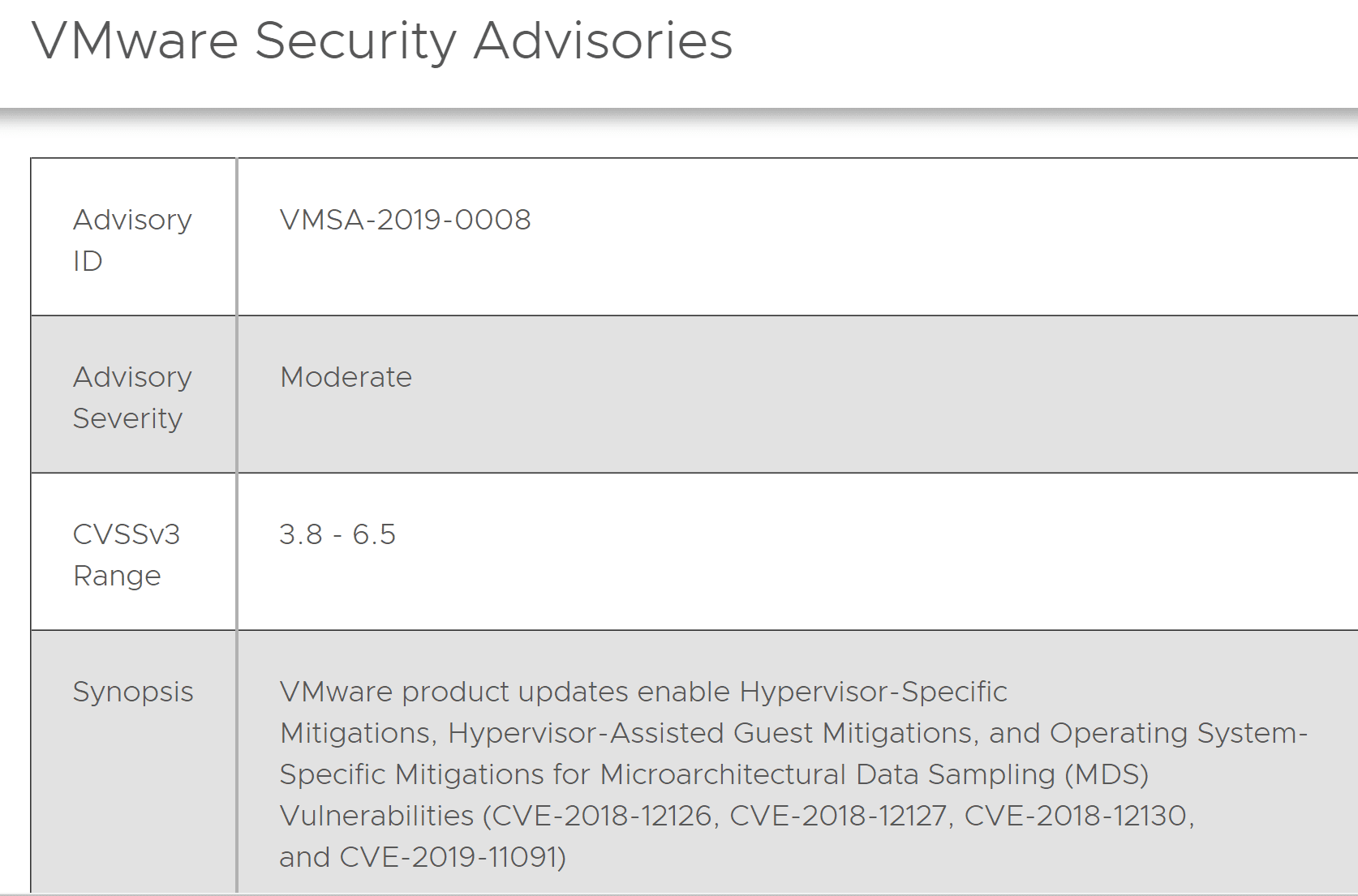Click the VMware product updates text
The height and width of the screenshot is (896, 1358).
(454, 692)
